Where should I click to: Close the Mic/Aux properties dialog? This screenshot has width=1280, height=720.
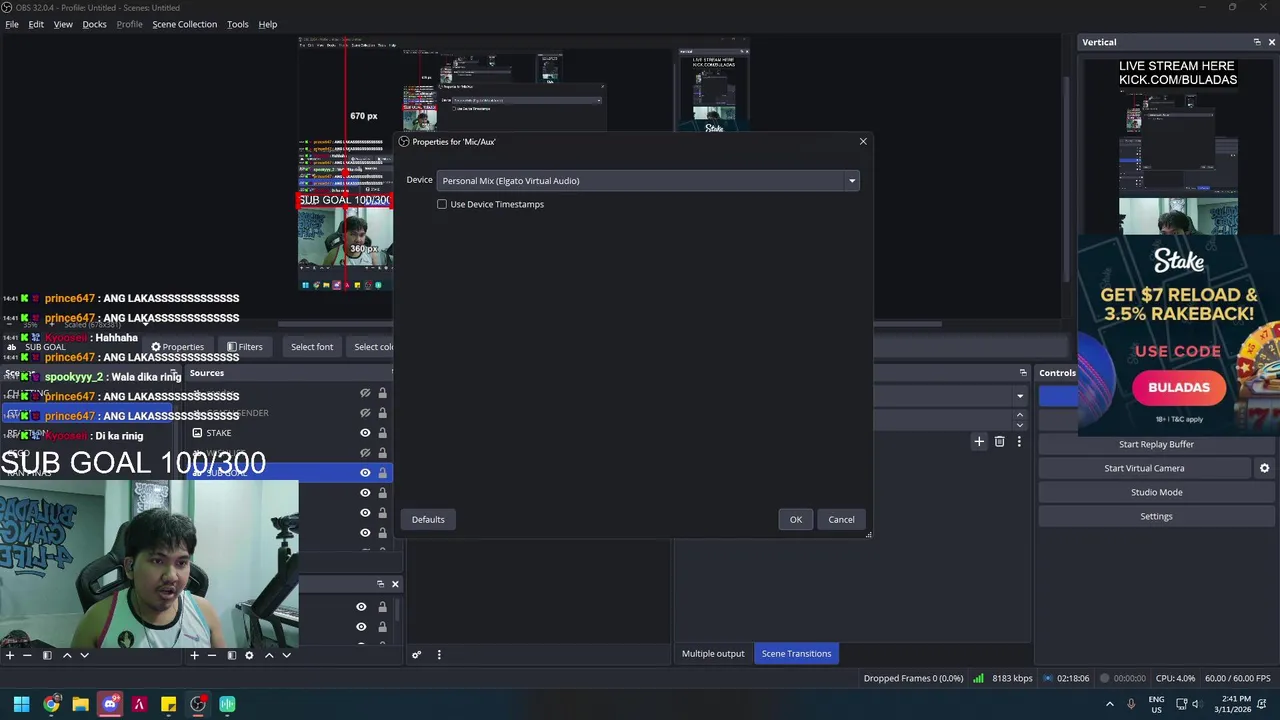[x=863, y=141]
